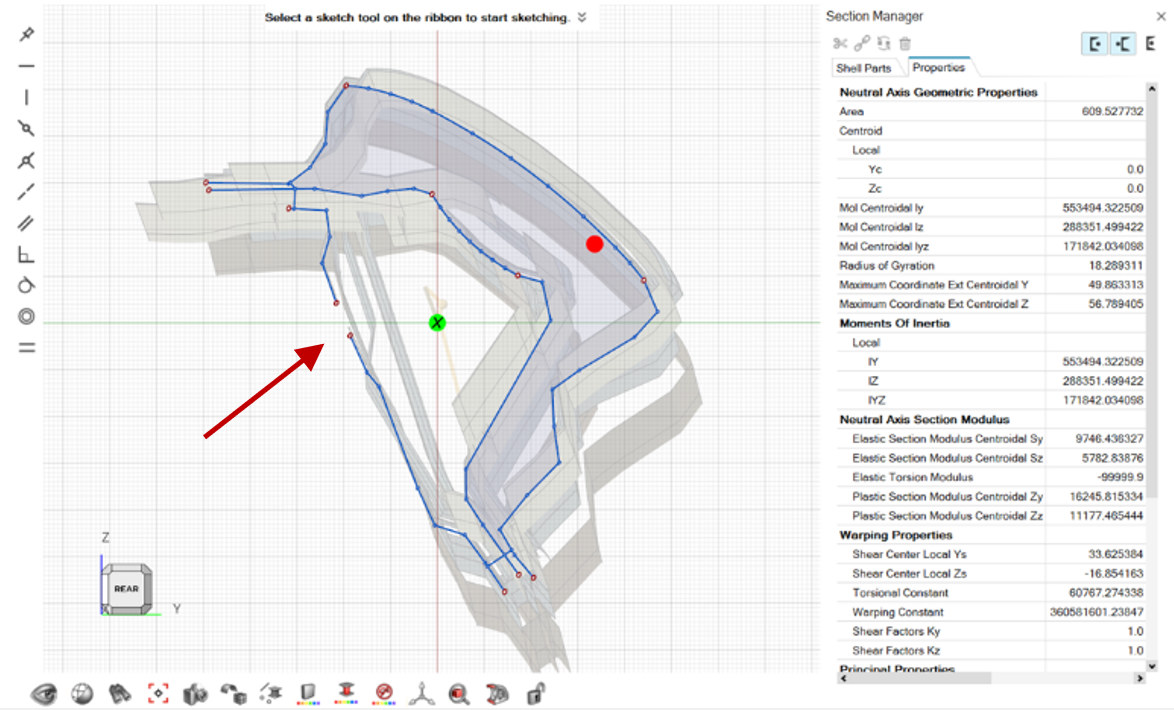Click the eye show/hide icon
This screenshot has width=1174, height=710.
[43, 692]
